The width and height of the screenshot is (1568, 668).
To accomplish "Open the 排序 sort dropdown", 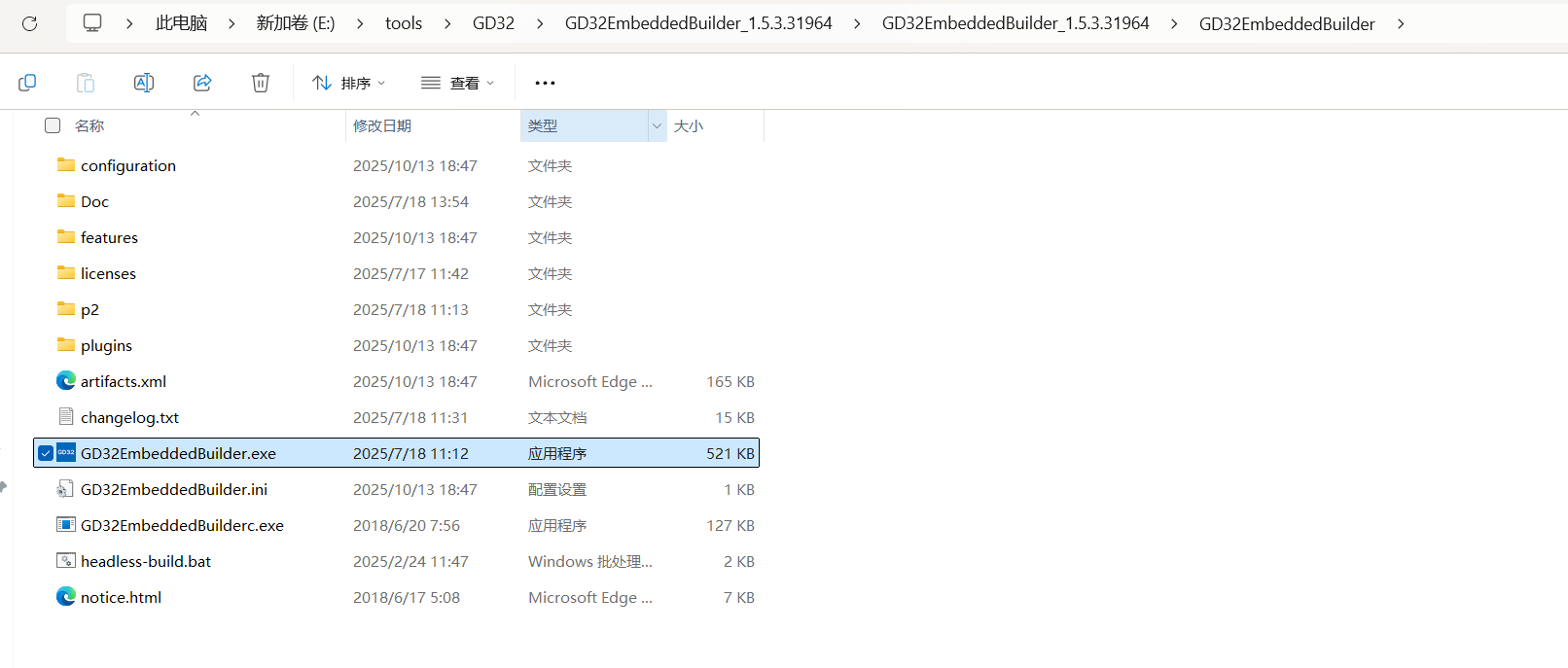I will click(349, 83).
